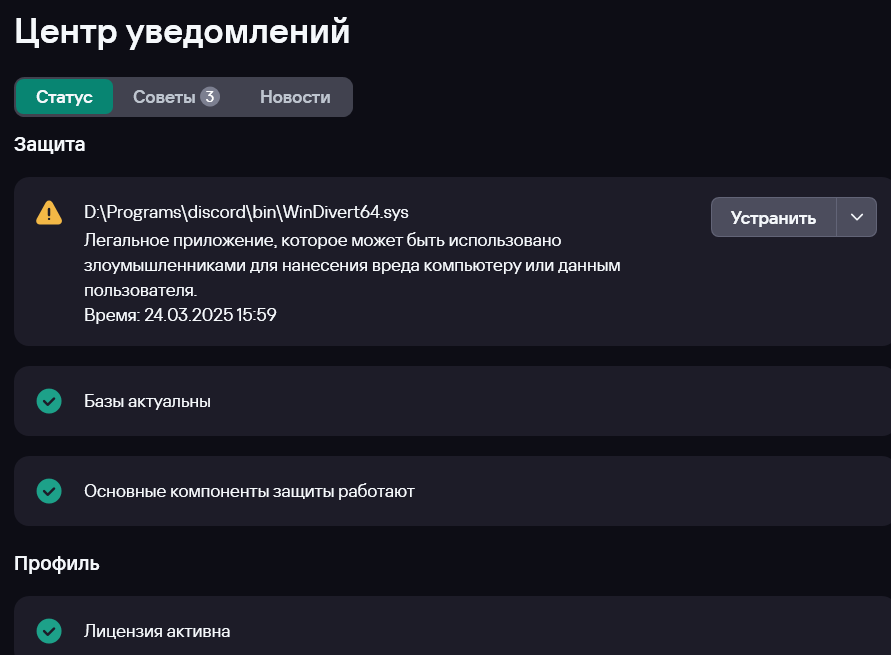Click the Центр уведомлений heading
This screenshot has height=655, width=891.
pyautogui.click(x=182, y=31)
